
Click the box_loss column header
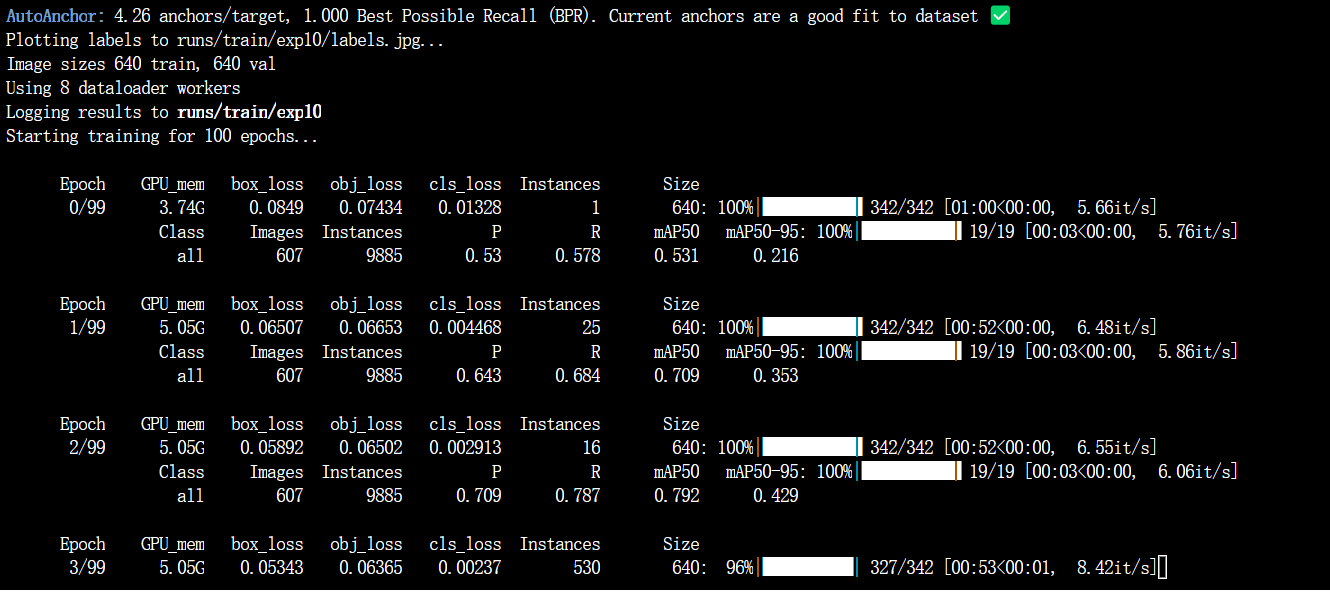click(267, 184)
